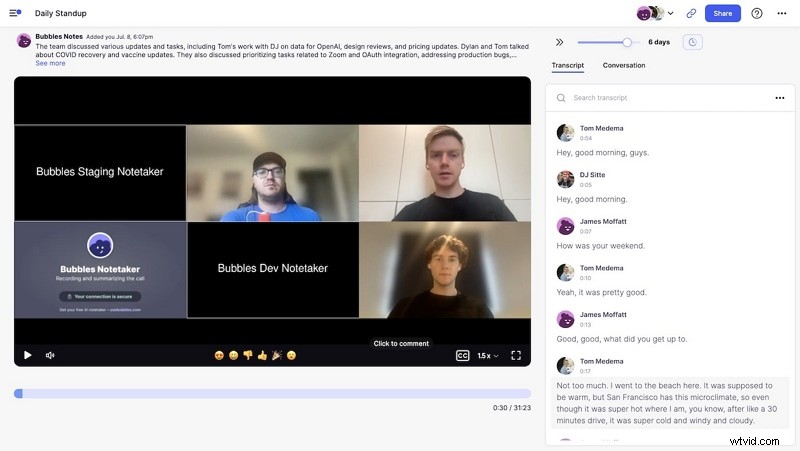800x451 pixels.
Task: Open the 1.5x playback speed dropdown
Action: point(487,355)
